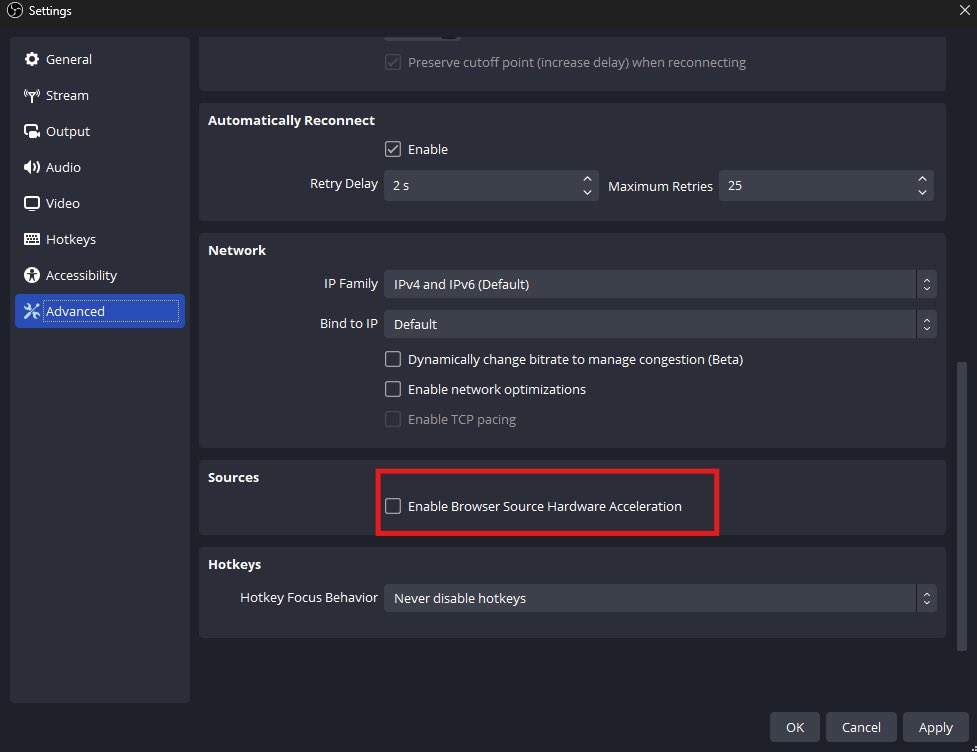Increase Maximum Retries with the stepper arrow
The height and width of the screenshot is (752, 977).
pos(921,180)
